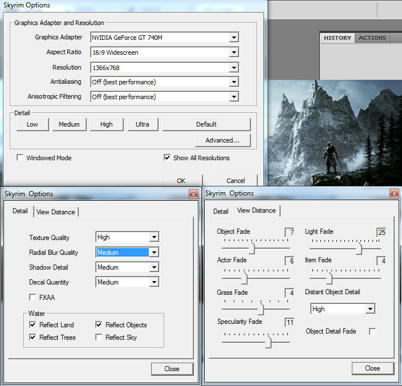Open the Texture Quality dropdown
The width and height of the screenshot is (402, 386).
click(x=127, y=237)
